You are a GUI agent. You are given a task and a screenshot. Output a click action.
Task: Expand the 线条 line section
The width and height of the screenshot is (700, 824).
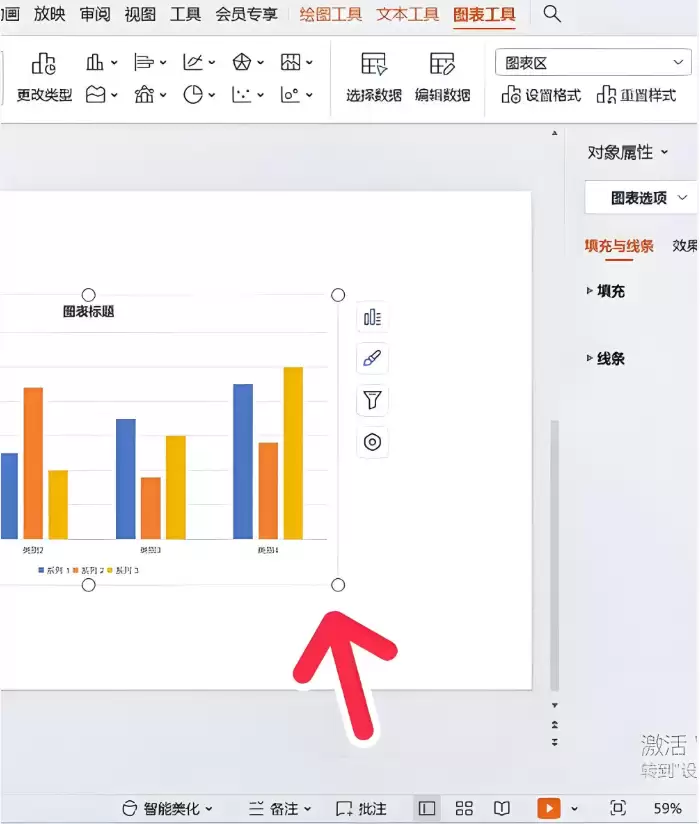tap(605, 358)
